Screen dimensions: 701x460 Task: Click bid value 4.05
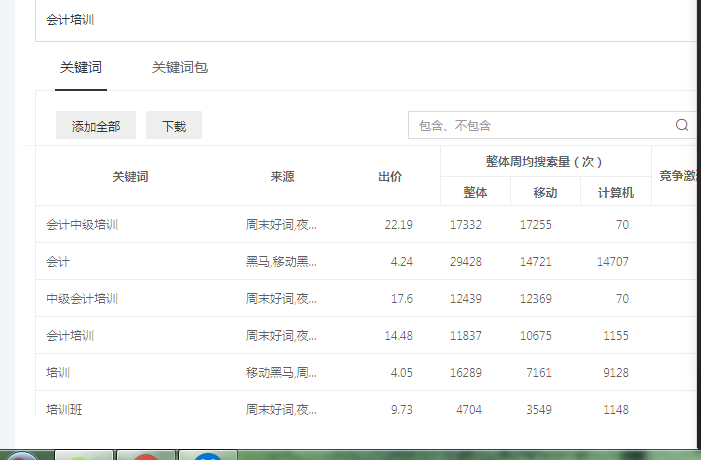[402, 373]
